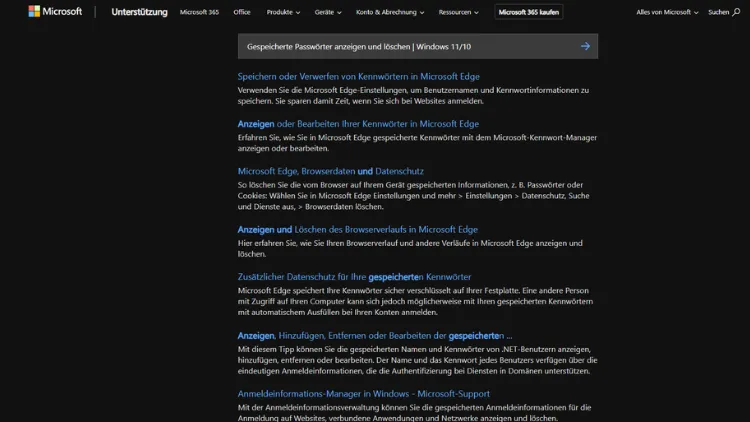Open 'Speichern oder Verwerfen von Kennwörtern' result

pyautogui.click(x=358, y=77)
